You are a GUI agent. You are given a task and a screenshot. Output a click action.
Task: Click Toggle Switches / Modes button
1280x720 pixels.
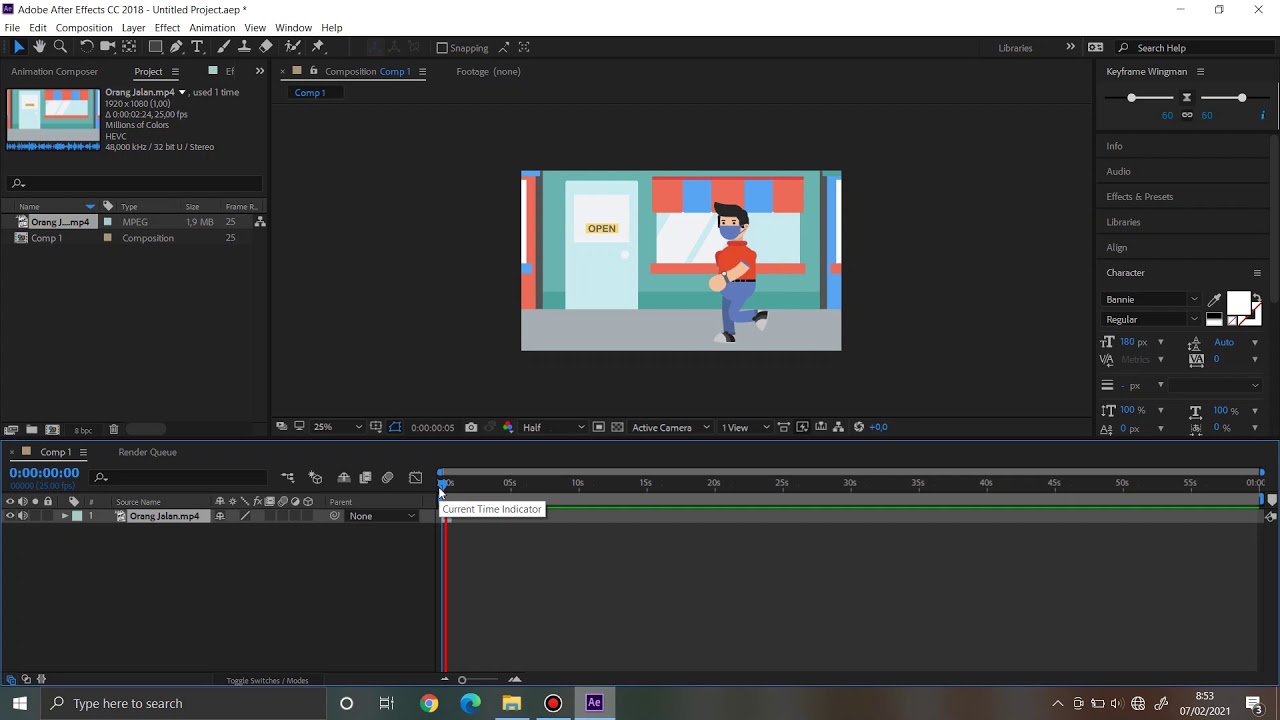coord(267,681)
